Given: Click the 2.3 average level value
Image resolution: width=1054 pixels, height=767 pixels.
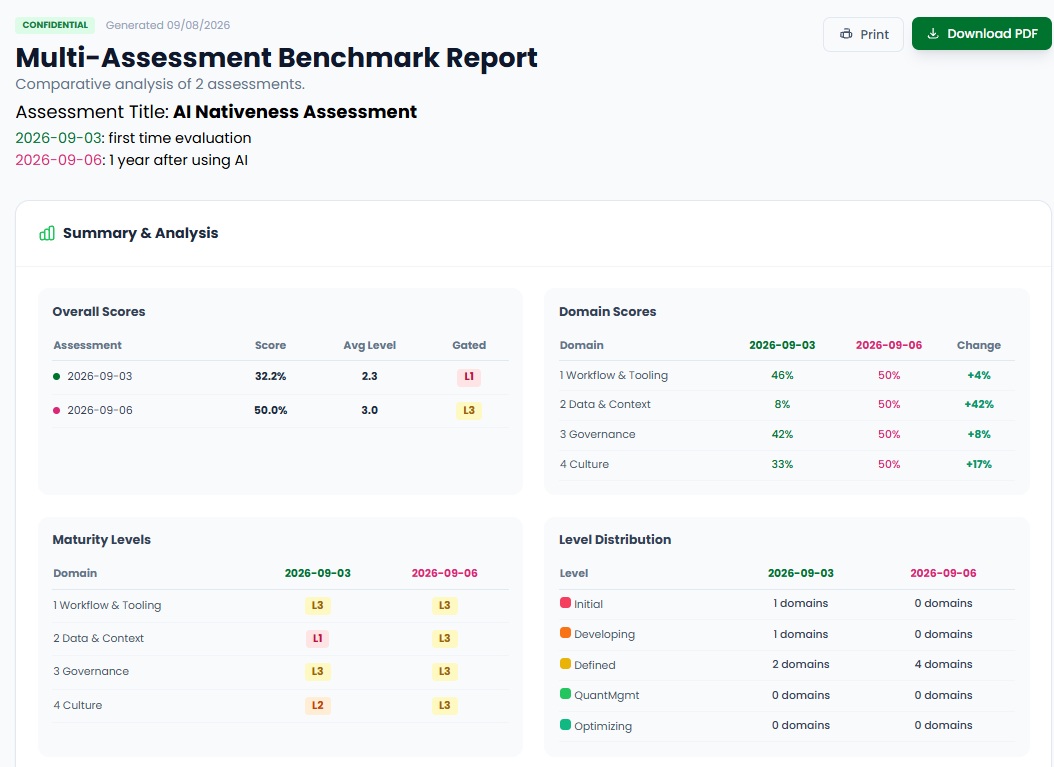Looking at the screenshot, I should 369,376.
